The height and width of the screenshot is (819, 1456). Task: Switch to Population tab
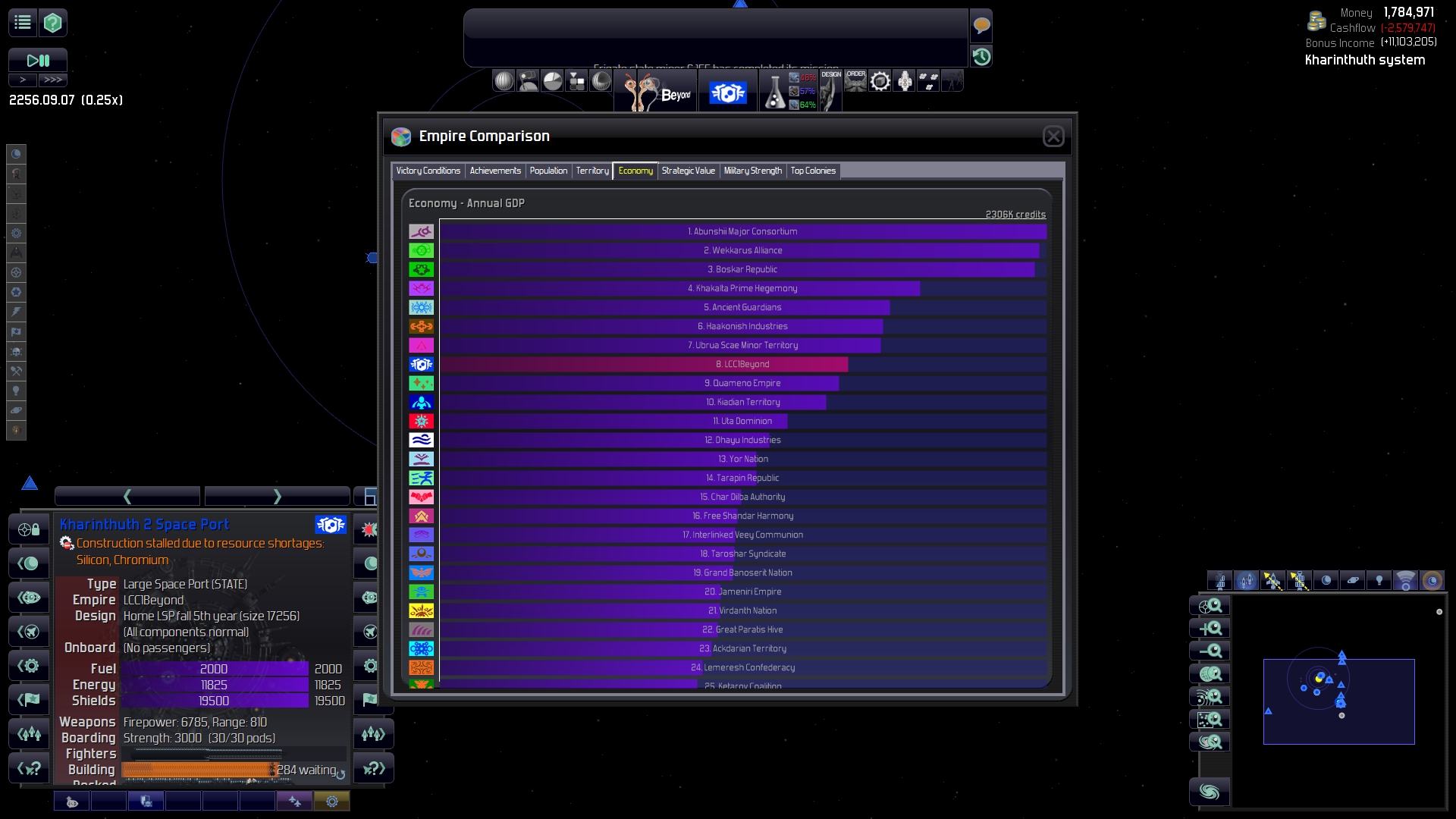tap(548, 171)
